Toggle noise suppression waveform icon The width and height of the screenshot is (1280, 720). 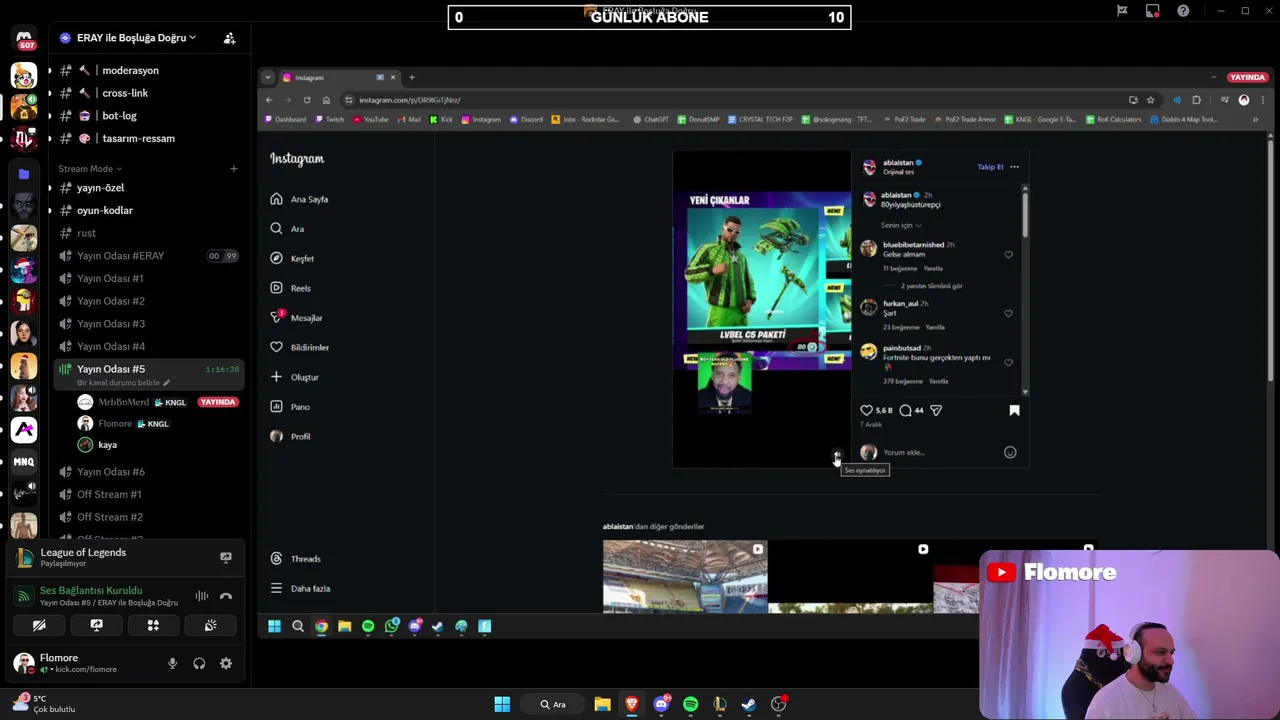pyautogui.click(x=202, y=596)
